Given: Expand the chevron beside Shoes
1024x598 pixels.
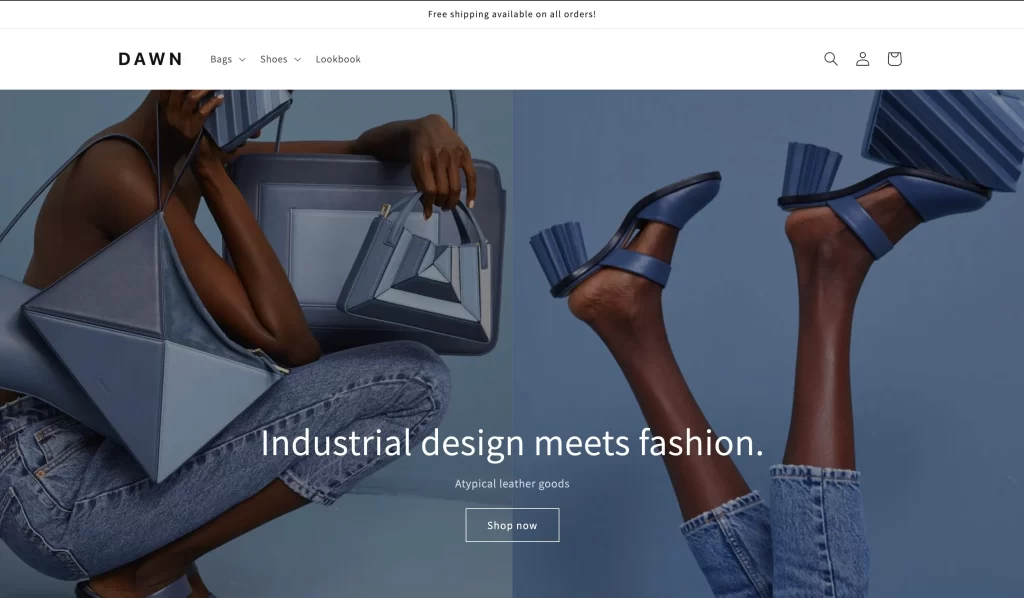Looking at the screenshot, I should (298, 59).
